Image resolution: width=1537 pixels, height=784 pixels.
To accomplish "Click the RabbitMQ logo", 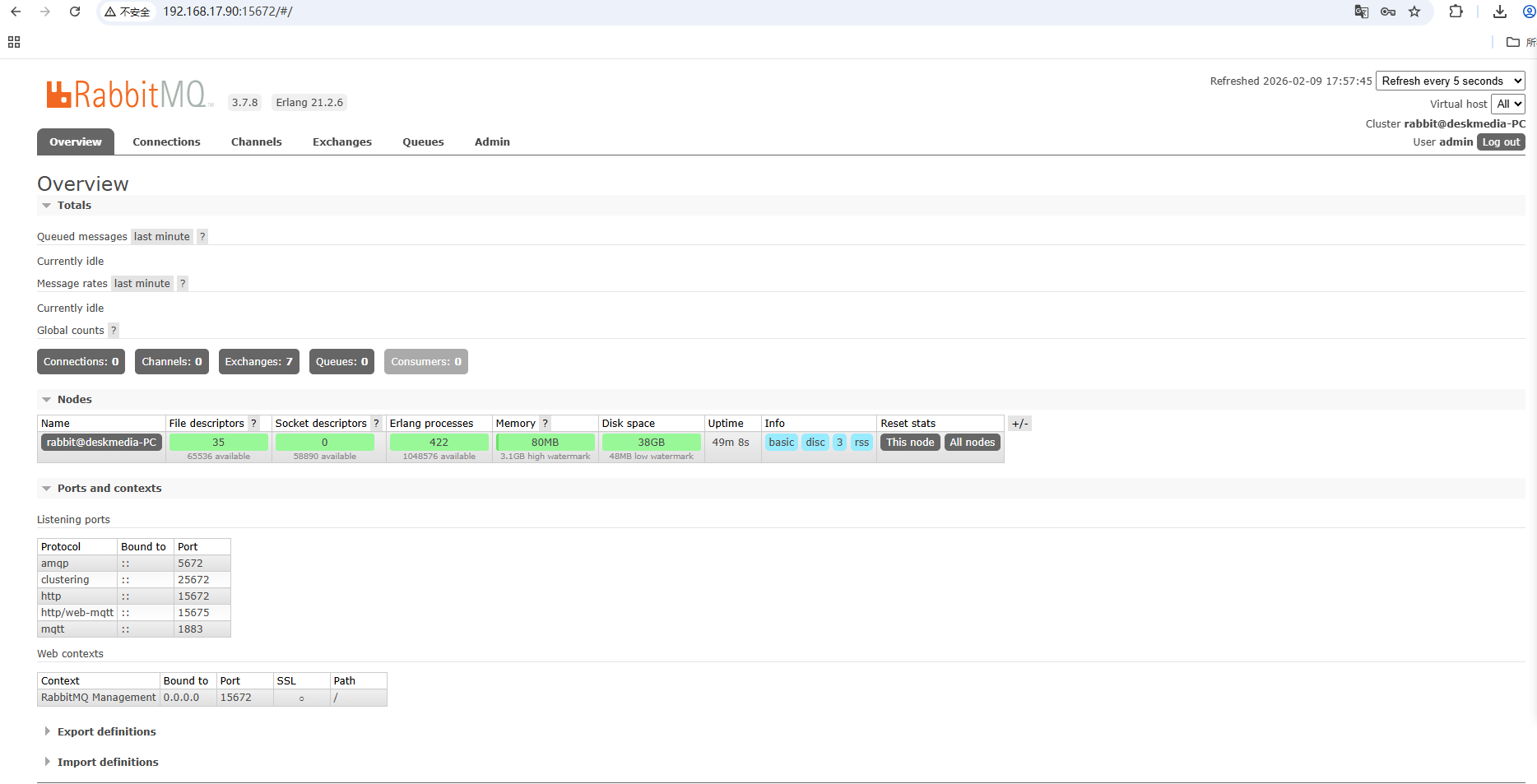I will tap(129, 95).
